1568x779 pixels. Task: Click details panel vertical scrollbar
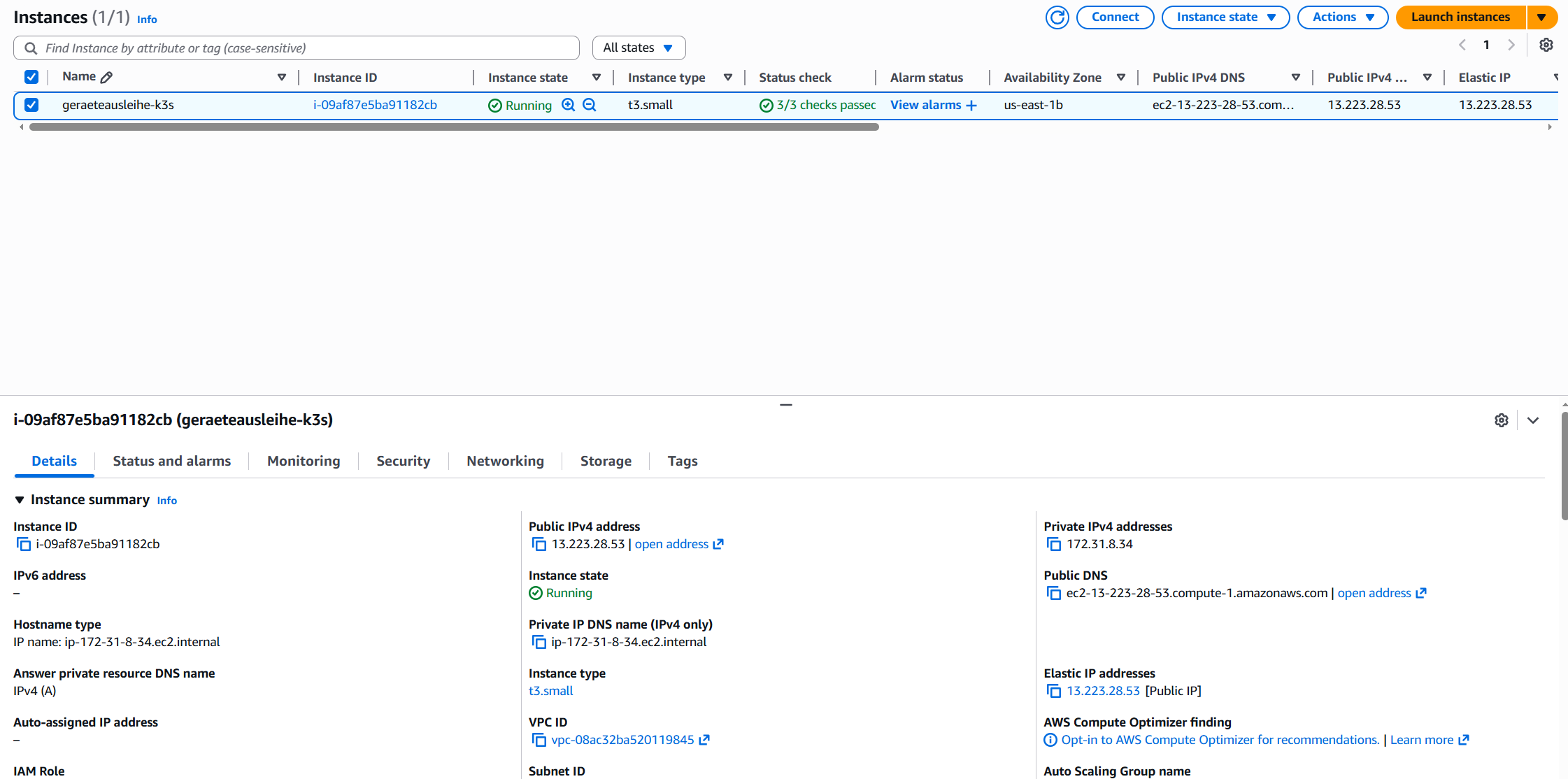[x=1564, y=466]
